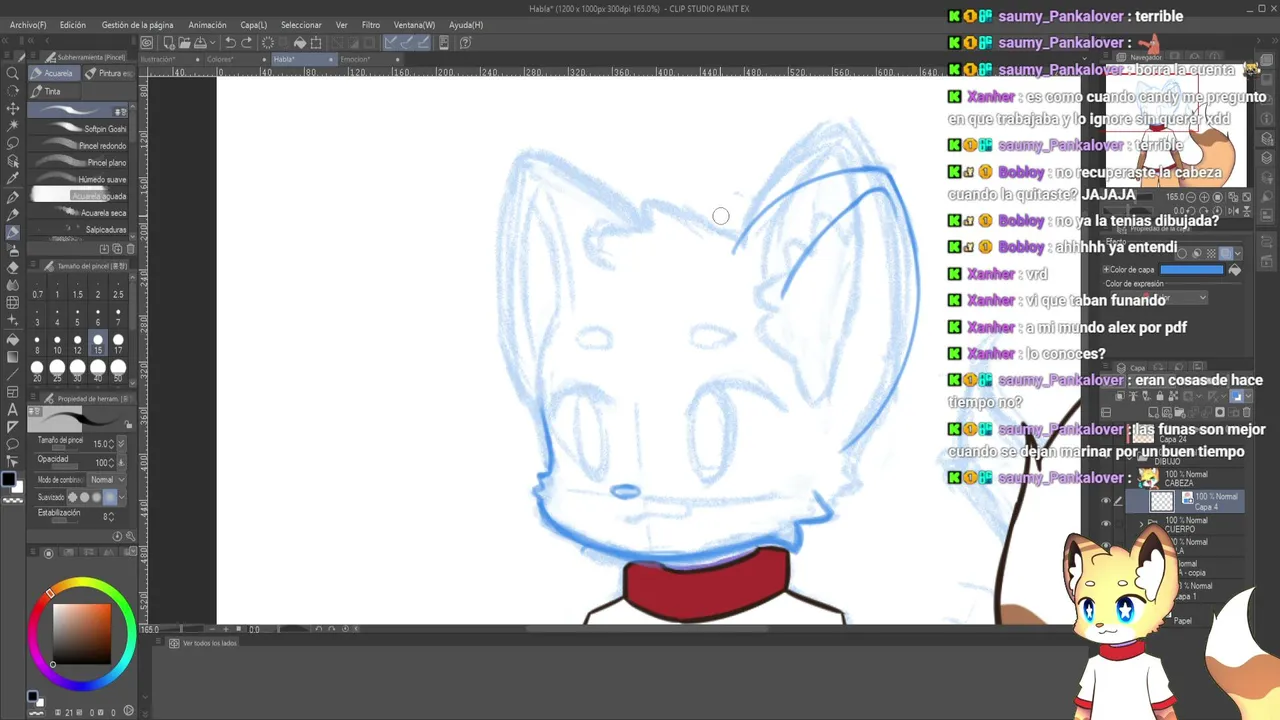1280x720 pixels.
Task: Choose the Pincel redondo brush
Action: point(80,146)
